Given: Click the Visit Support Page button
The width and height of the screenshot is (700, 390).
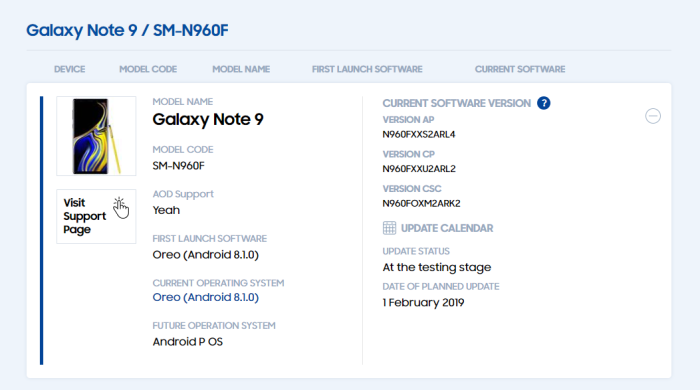Looking at the screenshot, I should (96, 216).
